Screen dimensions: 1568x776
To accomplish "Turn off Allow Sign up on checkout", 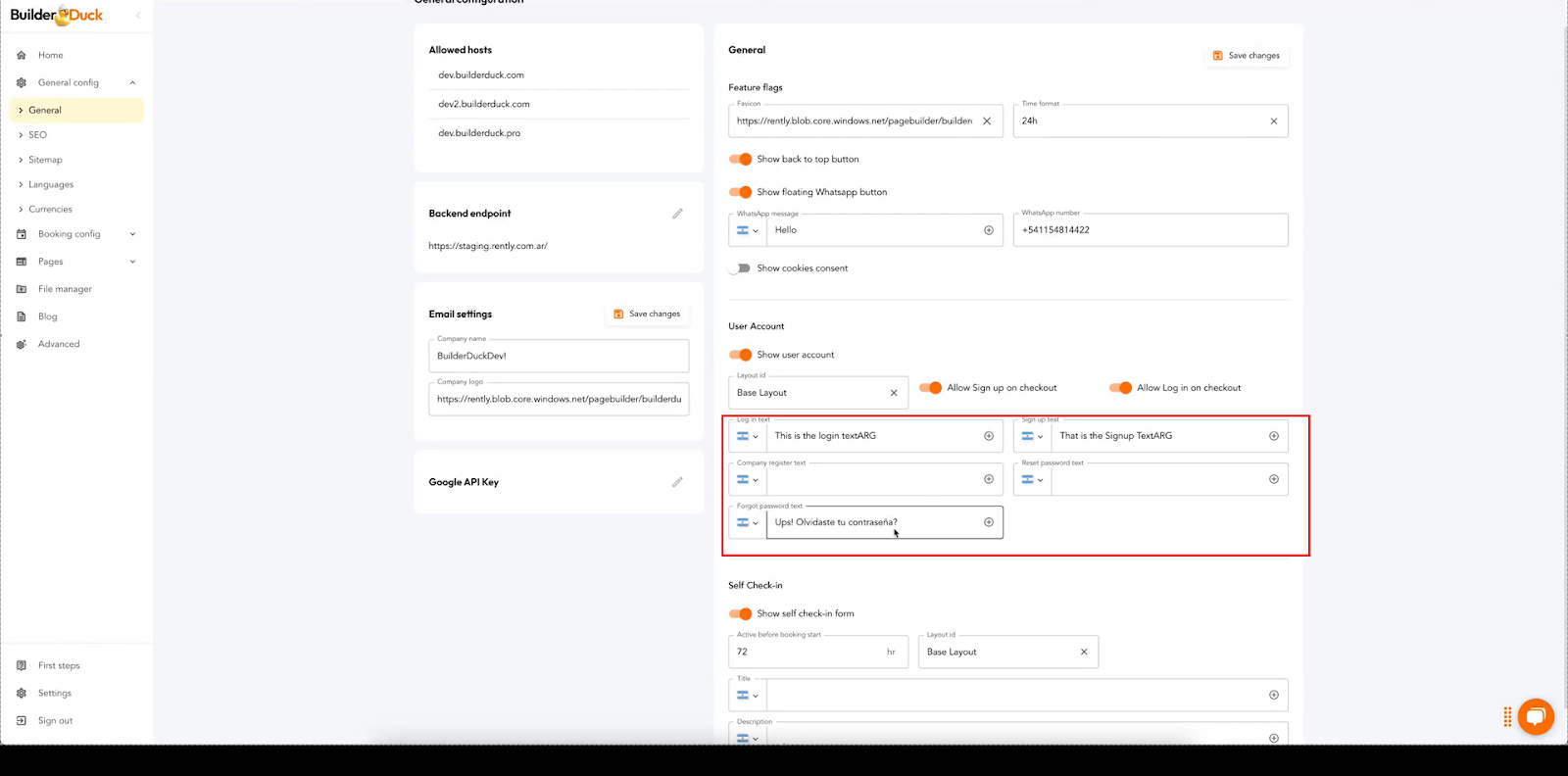I will [x=931, y=388].
